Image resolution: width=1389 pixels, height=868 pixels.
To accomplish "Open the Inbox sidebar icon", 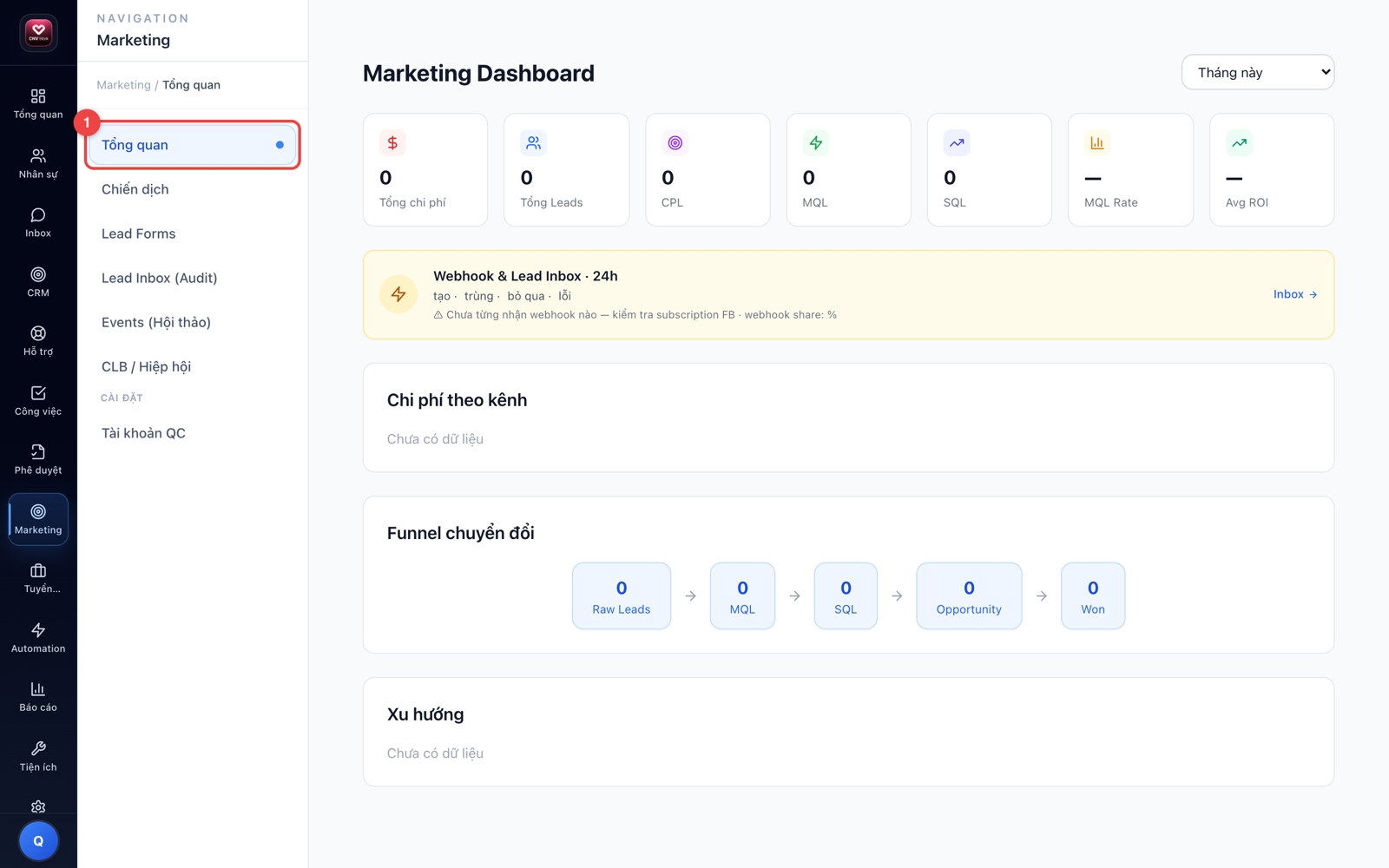I will click(x=38, y=222).
